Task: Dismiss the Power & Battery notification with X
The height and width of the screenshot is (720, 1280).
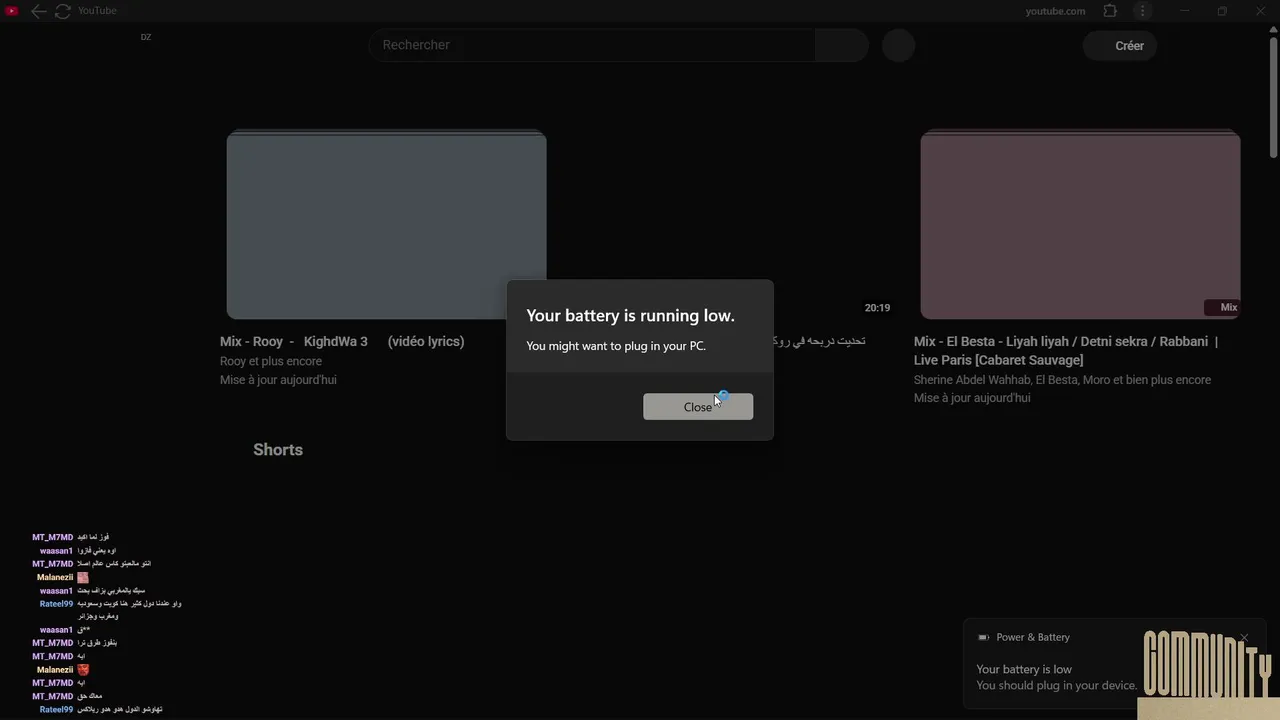Action: (1244, 637)
